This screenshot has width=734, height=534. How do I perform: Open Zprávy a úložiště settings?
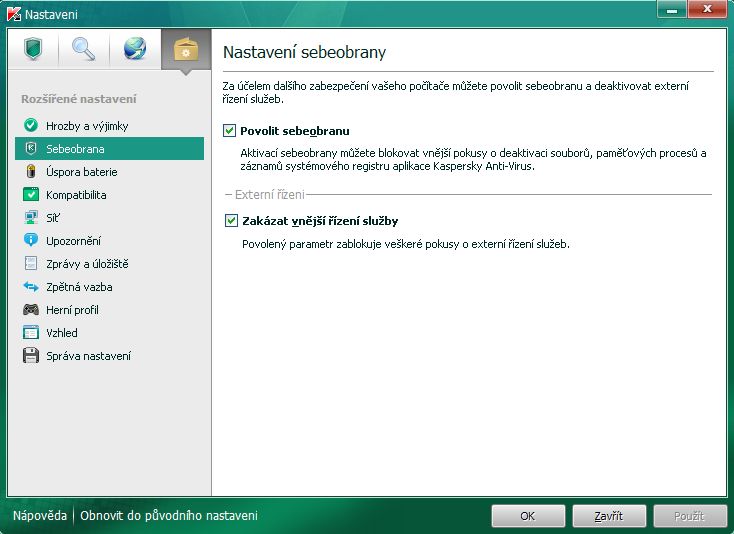(110, 263)
